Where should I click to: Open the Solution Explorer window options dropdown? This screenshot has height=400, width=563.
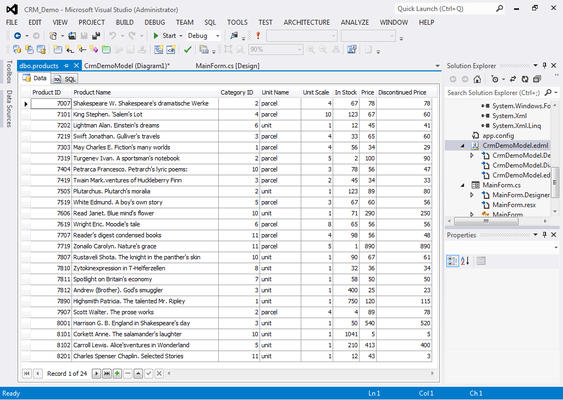coord(535,65)
